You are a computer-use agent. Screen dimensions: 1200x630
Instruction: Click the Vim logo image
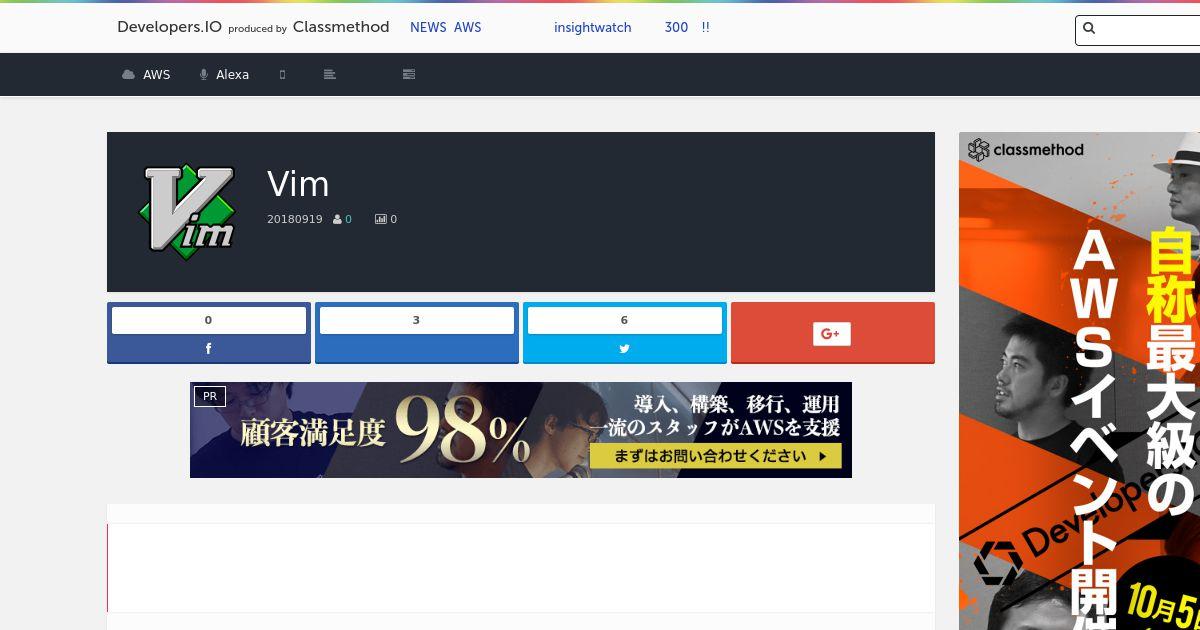(x=187, y=211)
